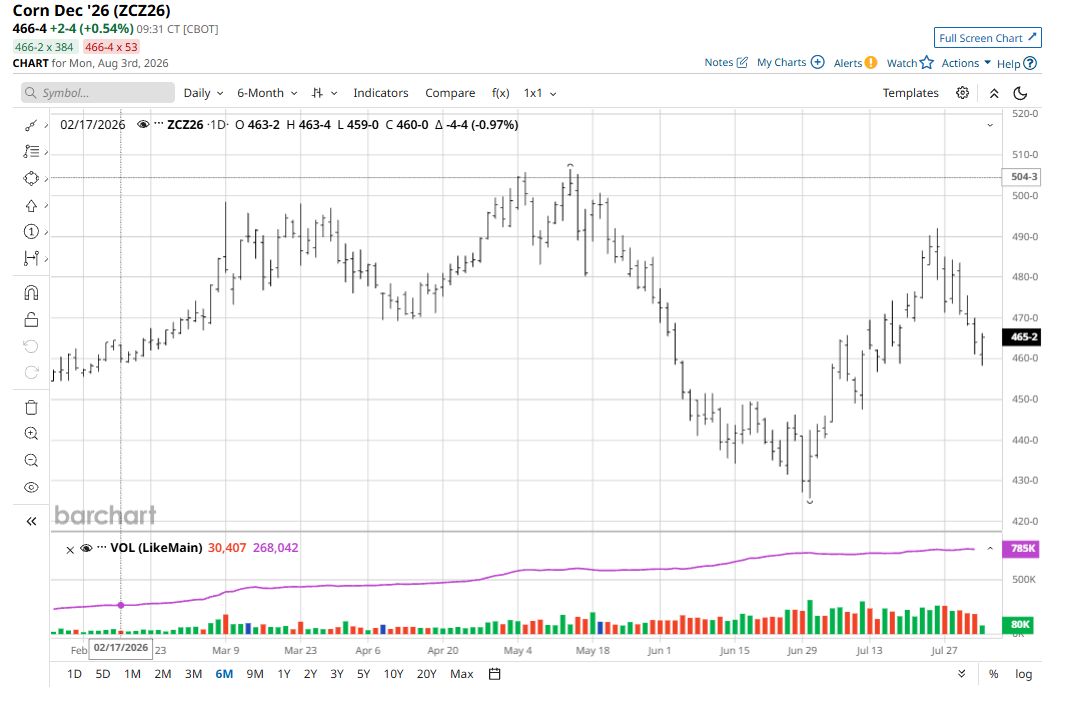This screenshot has height=719, width=1069.
Task: Select the 3M range
Action: 194,674
